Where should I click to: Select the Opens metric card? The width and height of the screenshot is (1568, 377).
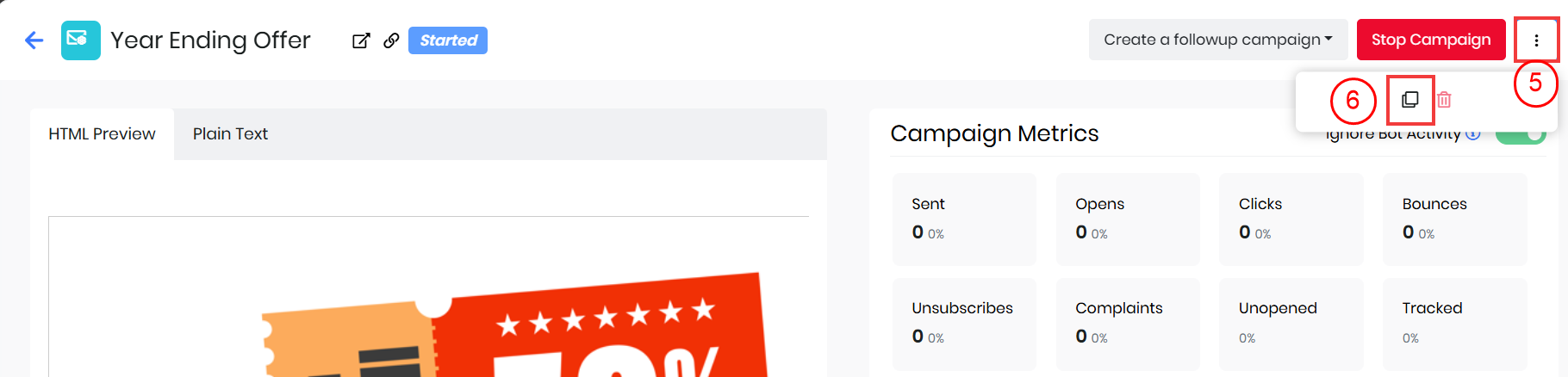1127,219
